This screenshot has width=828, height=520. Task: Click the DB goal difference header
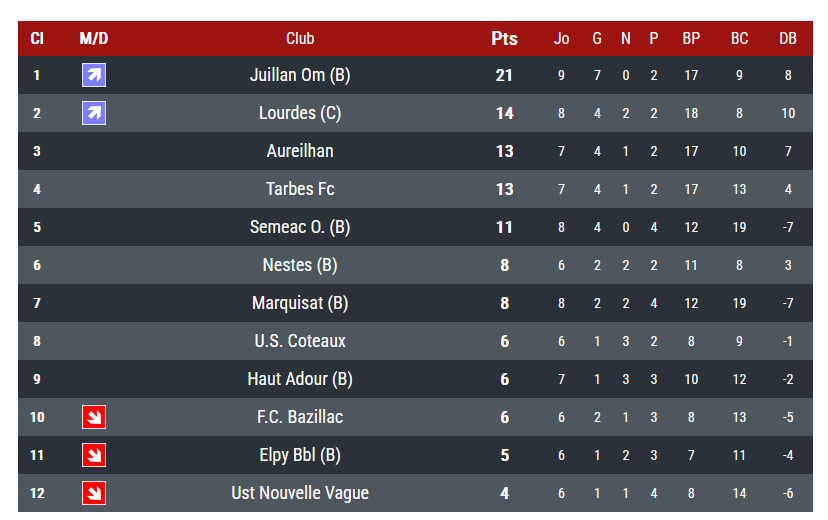click(788, 38)
